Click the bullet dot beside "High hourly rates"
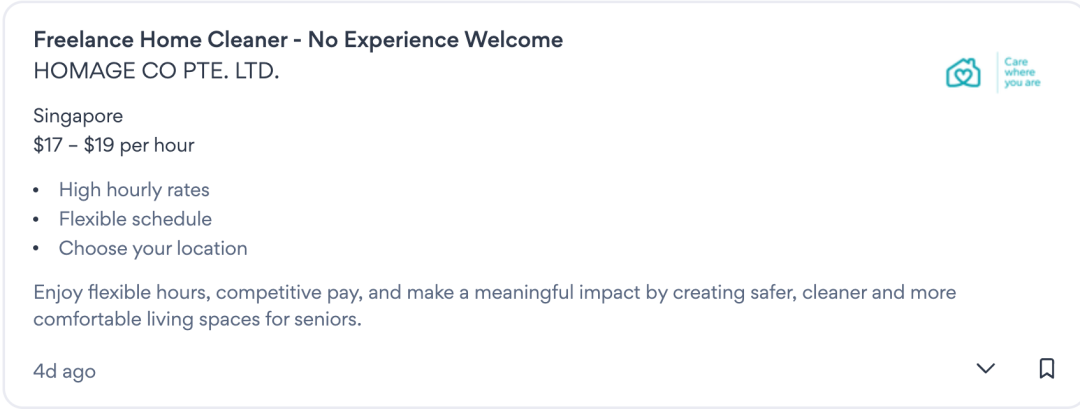 click(x=37, y=190)
